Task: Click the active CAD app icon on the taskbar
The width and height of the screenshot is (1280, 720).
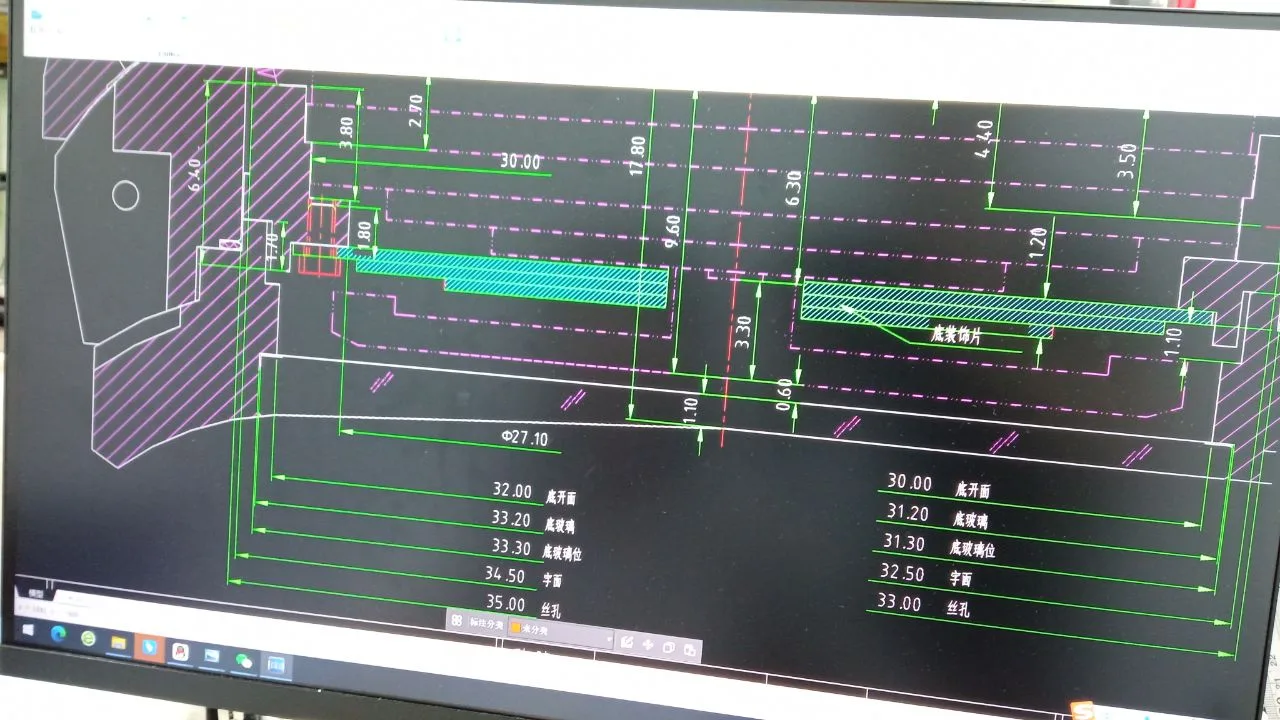Action: click(x=275, y=664)
